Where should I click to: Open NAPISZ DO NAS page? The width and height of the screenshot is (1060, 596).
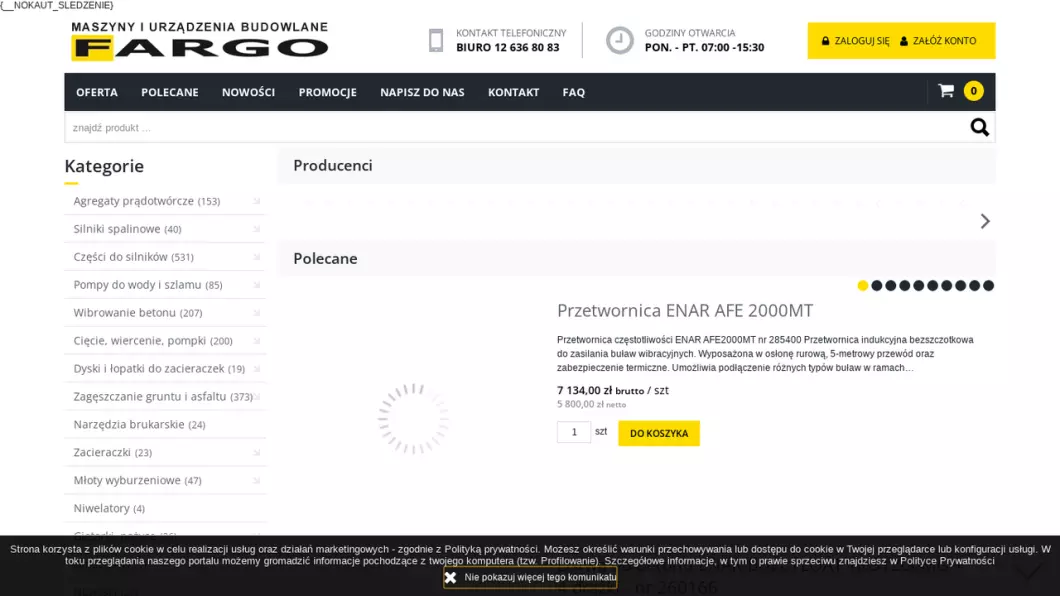[422, 92]
